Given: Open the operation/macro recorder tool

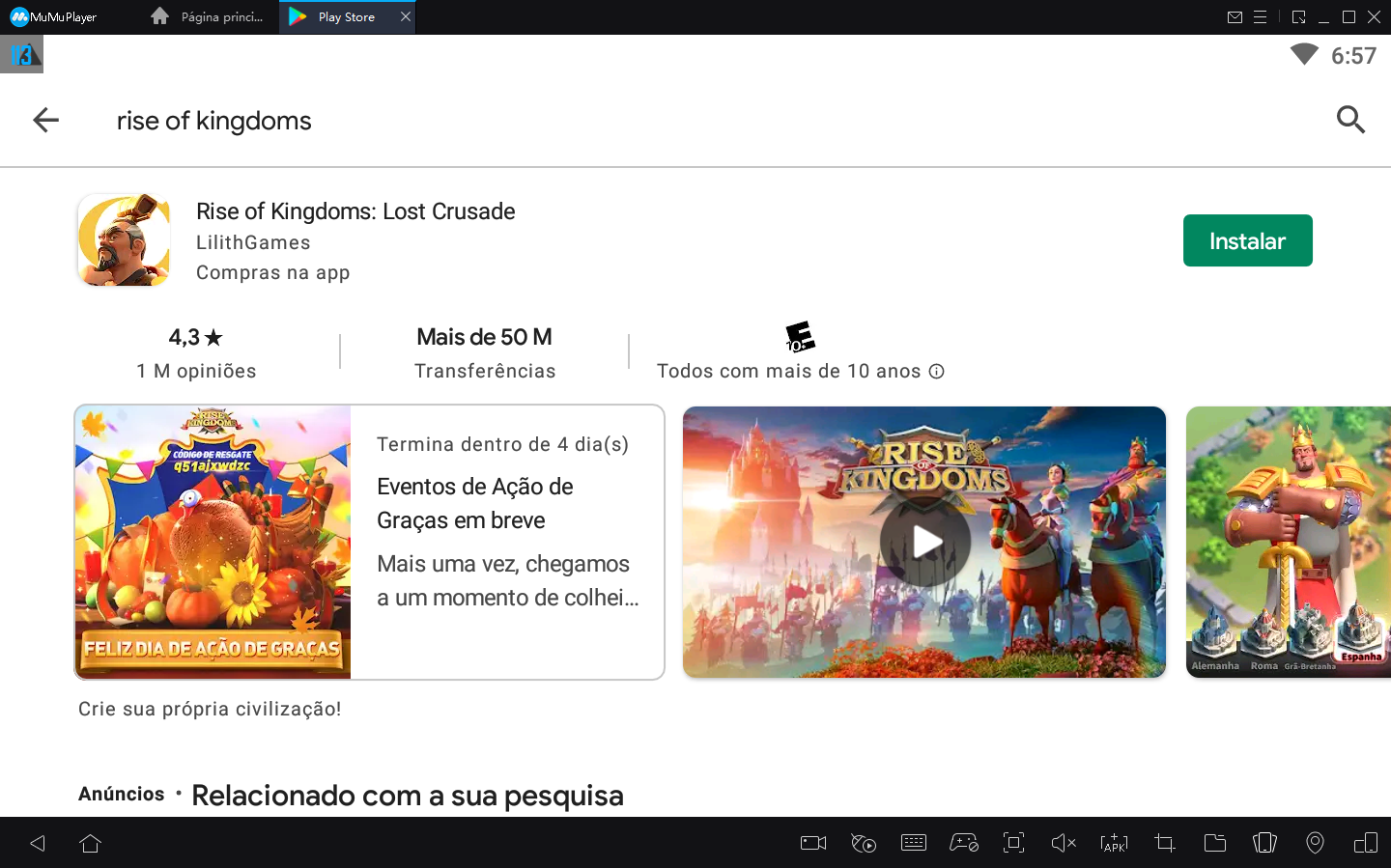Looking at the screenshot, I should 864,842.
